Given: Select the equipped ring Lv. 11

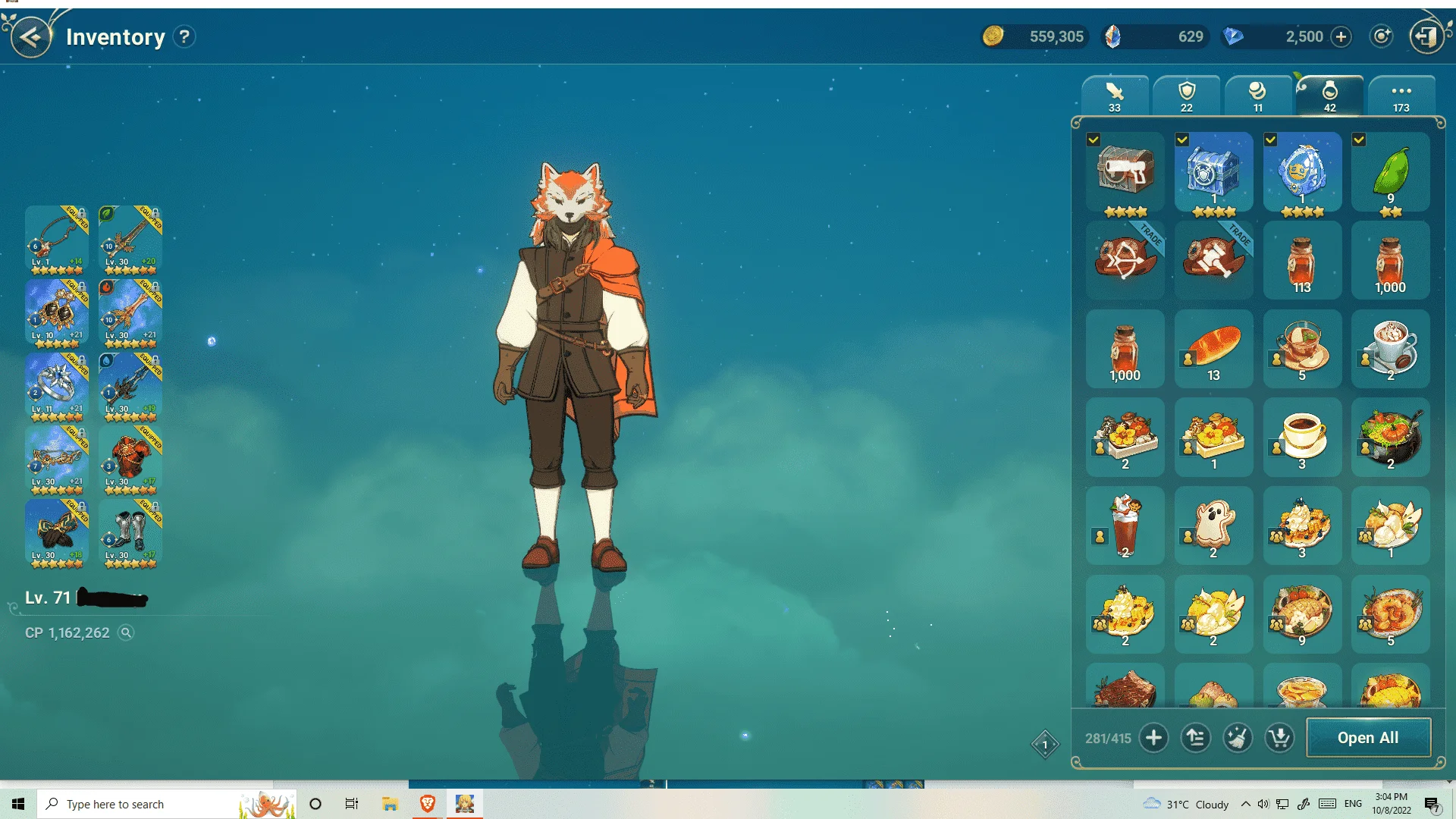Looking at the screenshot, I should (x=57, y=387).
